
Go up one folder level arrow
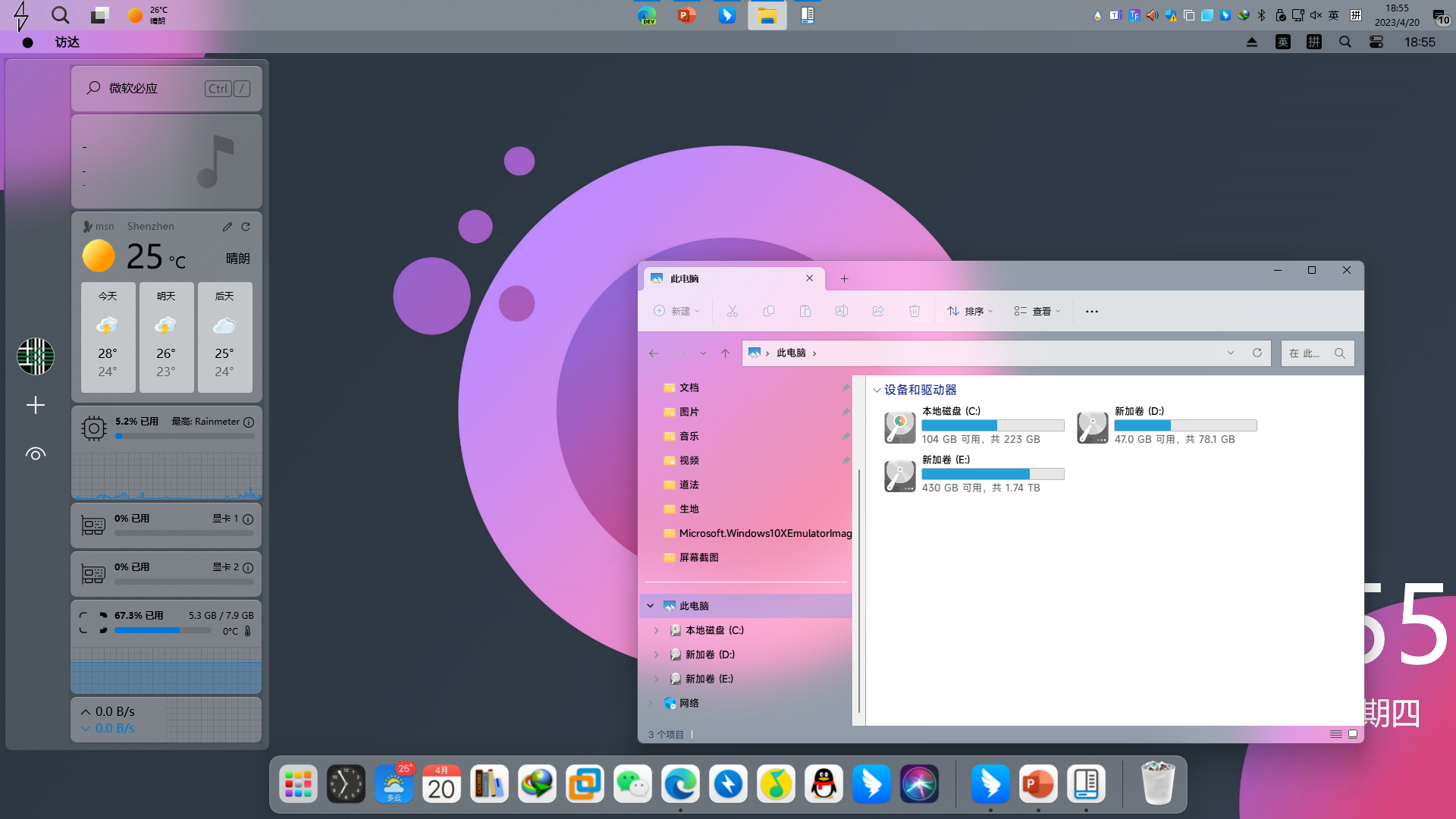(725, 353)
